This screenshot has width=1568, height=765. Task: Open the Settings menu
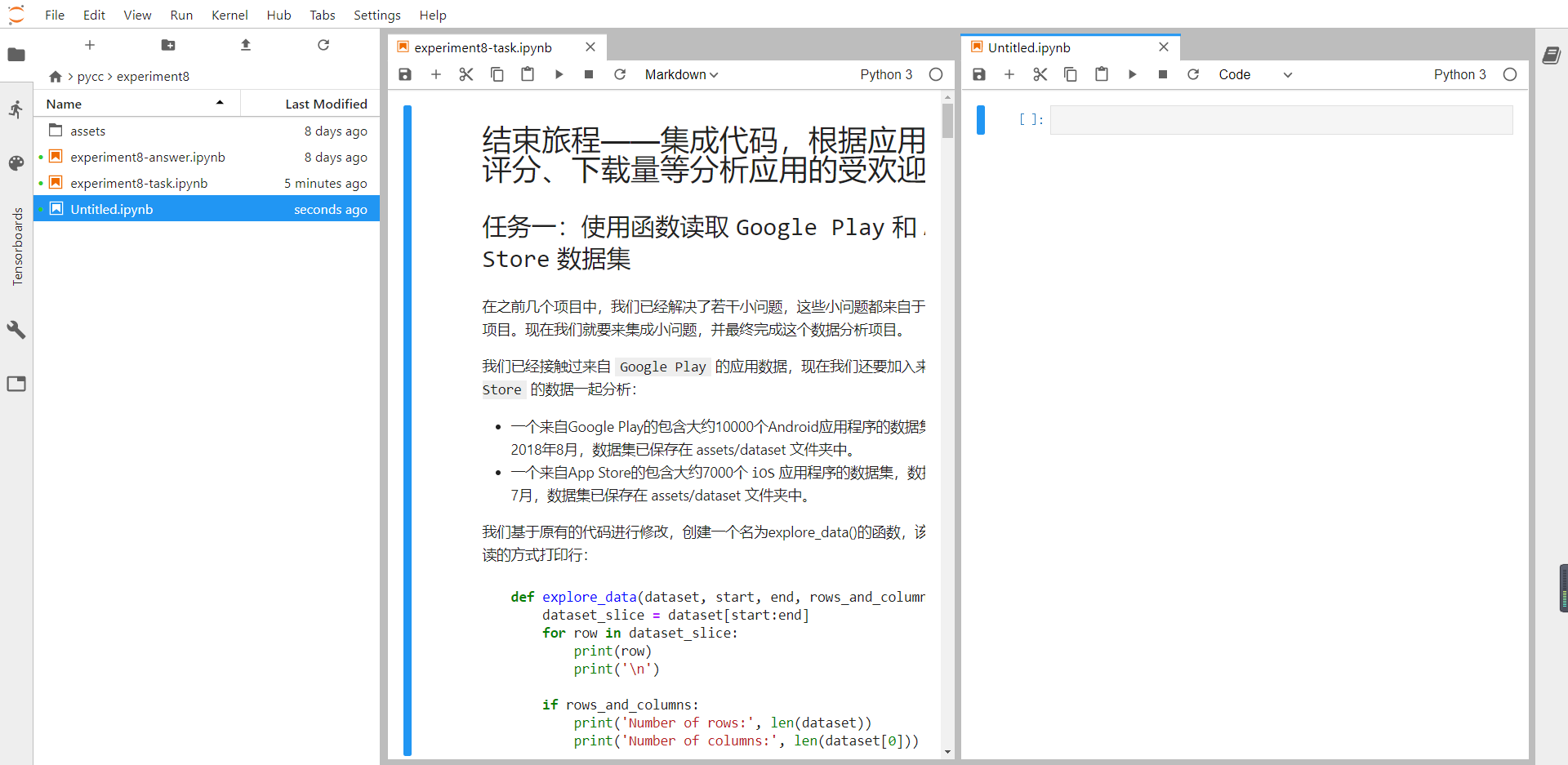coord(377,15)
